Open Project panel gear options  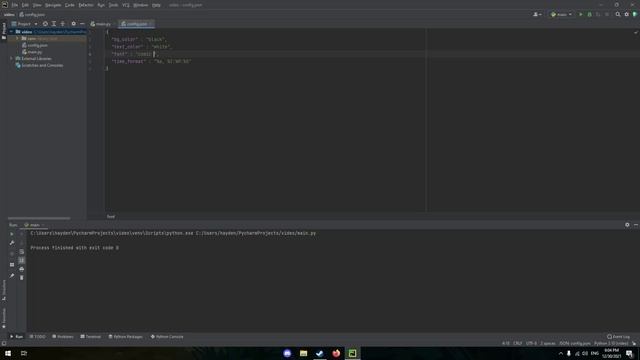click(73, 24)
